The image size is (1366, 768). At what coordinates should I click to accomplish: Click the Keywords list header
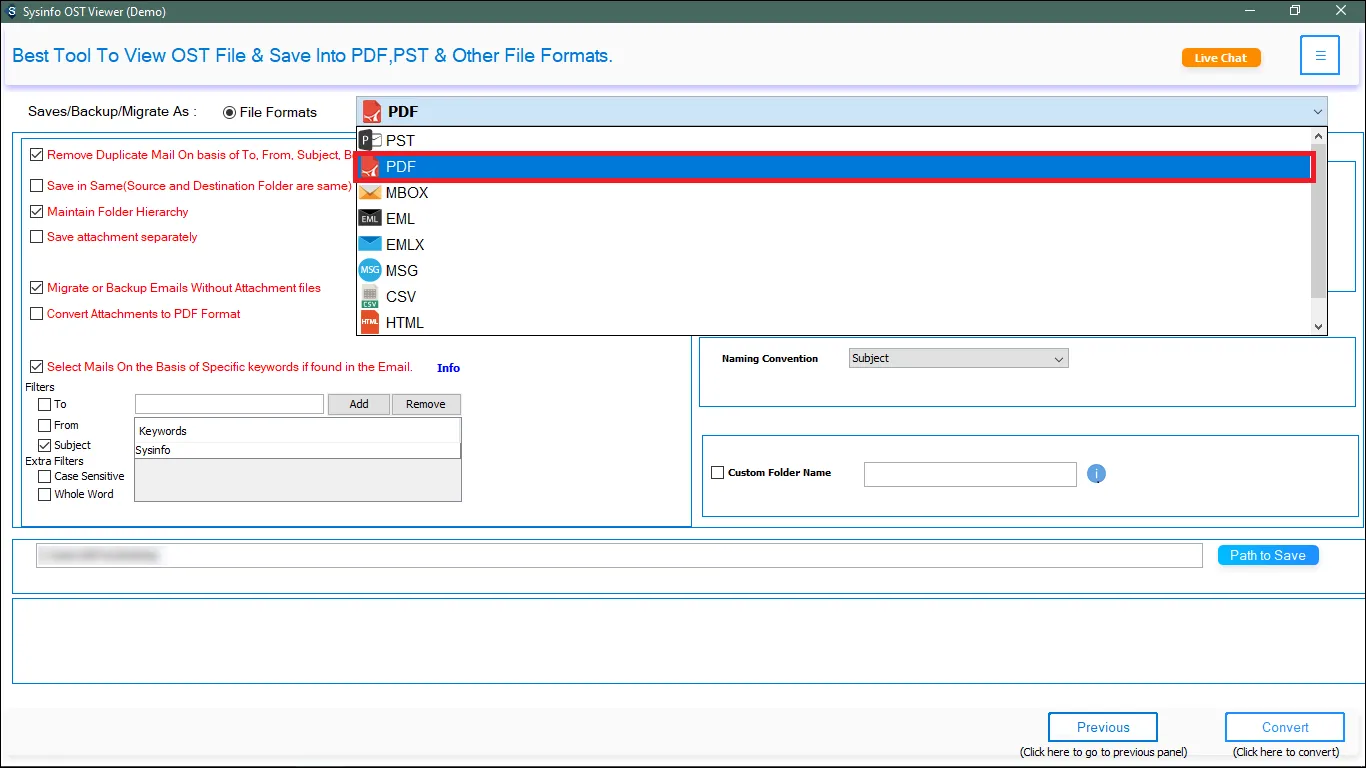coord(298,431)
